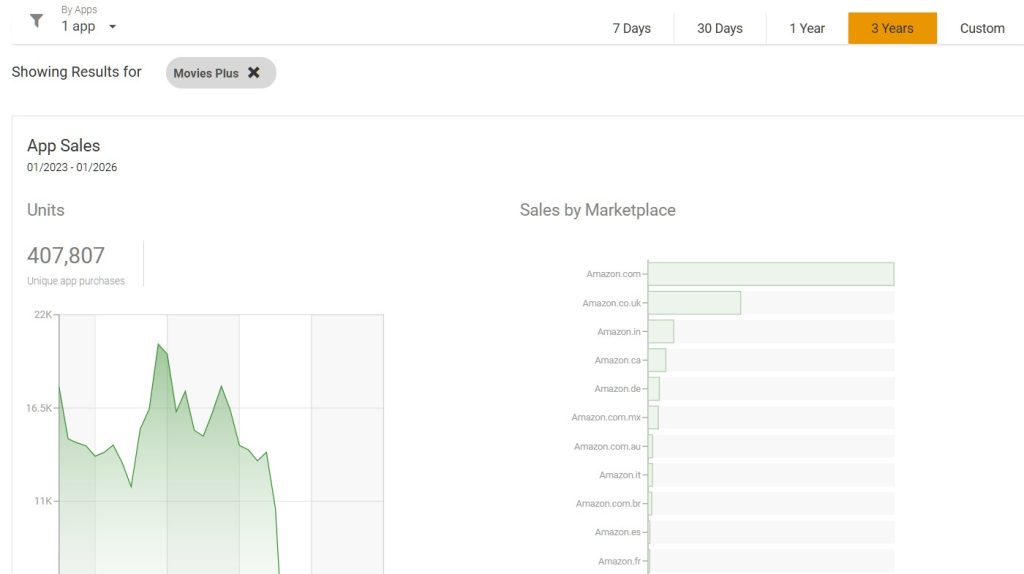Click the 1 app selector text
Viewport: 1024px width, 574px height.
pyautogui.click(x=78, y=27)
